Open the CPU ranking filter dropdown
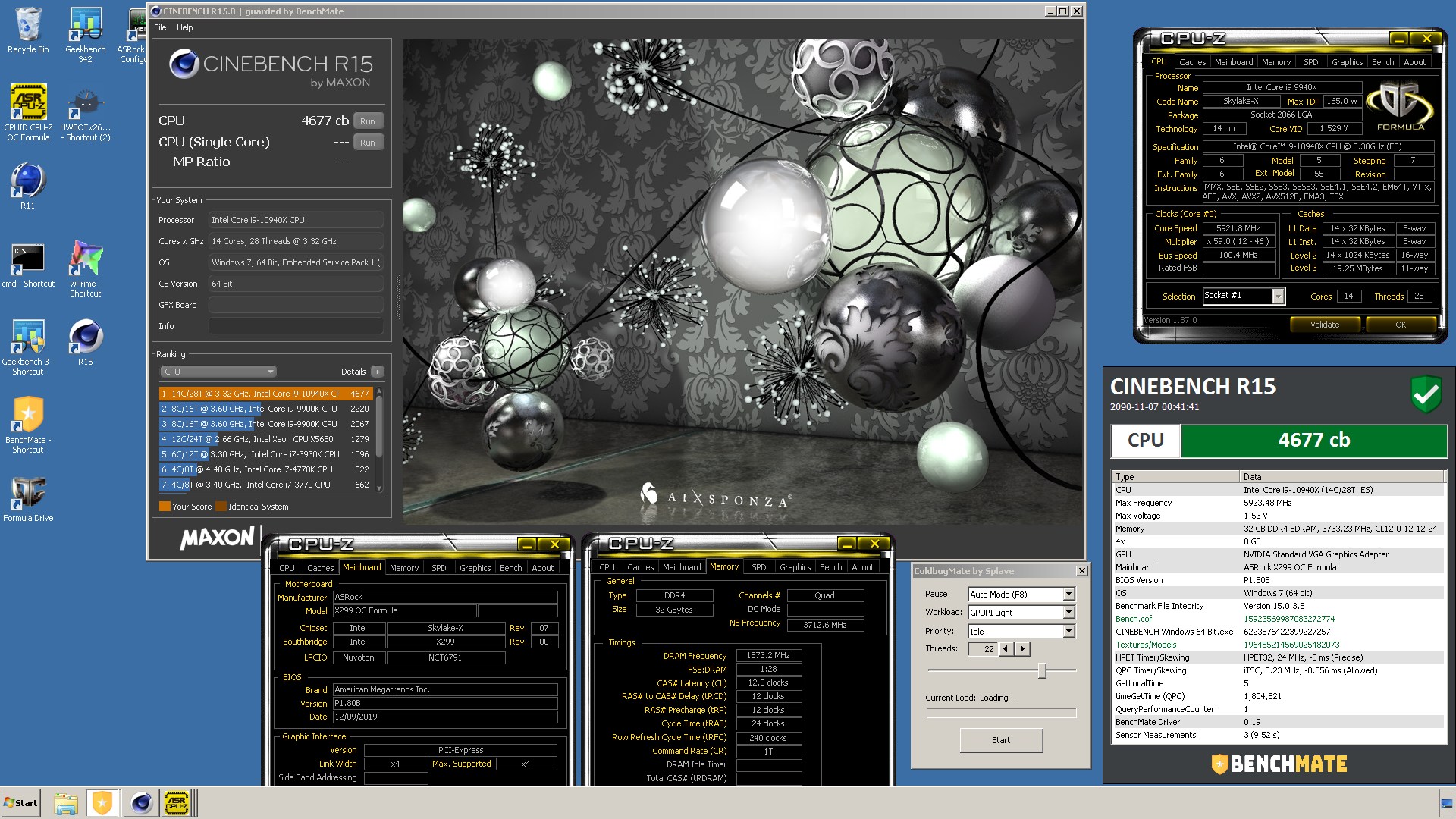Screen dimensions: 1456x819 [218, 372]
